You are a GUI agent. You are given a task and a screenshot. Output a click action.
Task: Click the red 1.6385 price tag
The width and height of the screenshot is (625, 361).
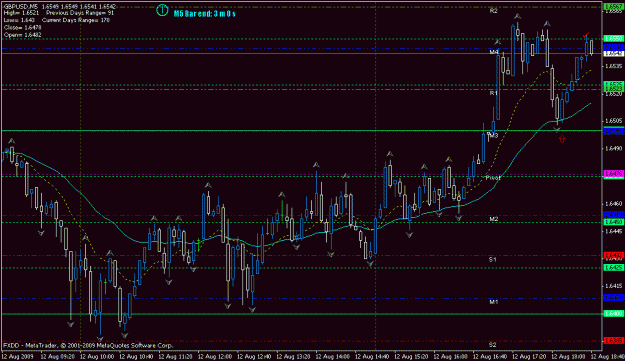click(614, 341)
